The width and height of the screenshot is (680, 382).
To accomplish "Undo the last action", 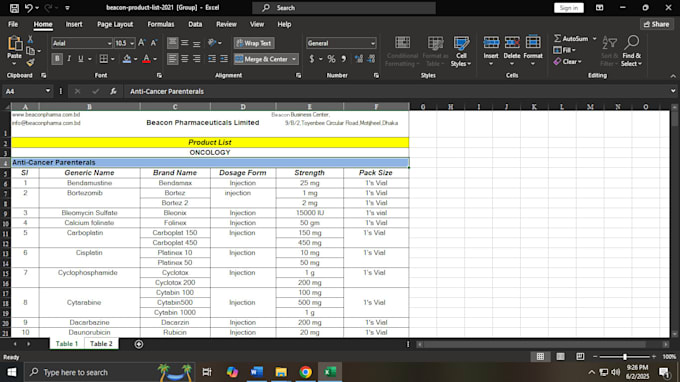I will tap(29, 8).
